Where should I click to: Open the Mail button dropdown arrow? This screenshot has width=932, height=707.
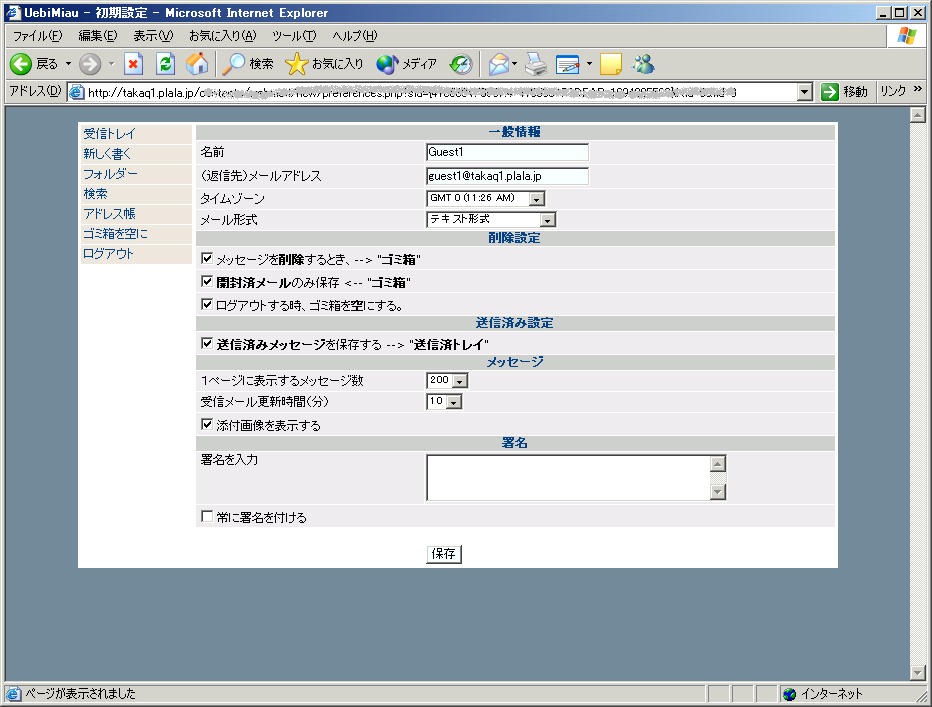[x=515, y=64]
